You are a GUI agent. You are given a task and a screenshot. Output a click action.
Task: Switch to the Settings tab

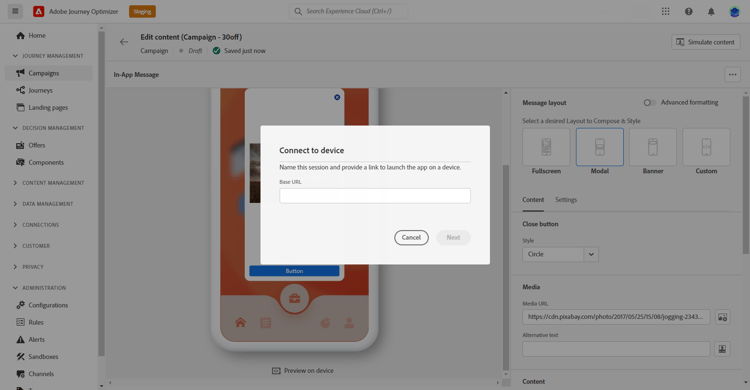click(x=566, y=200)
